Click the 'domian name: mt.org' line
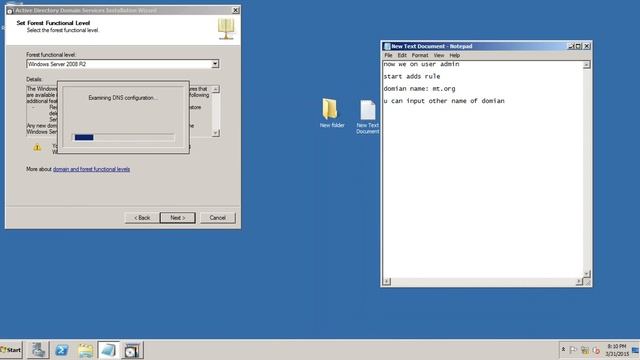 419,89
